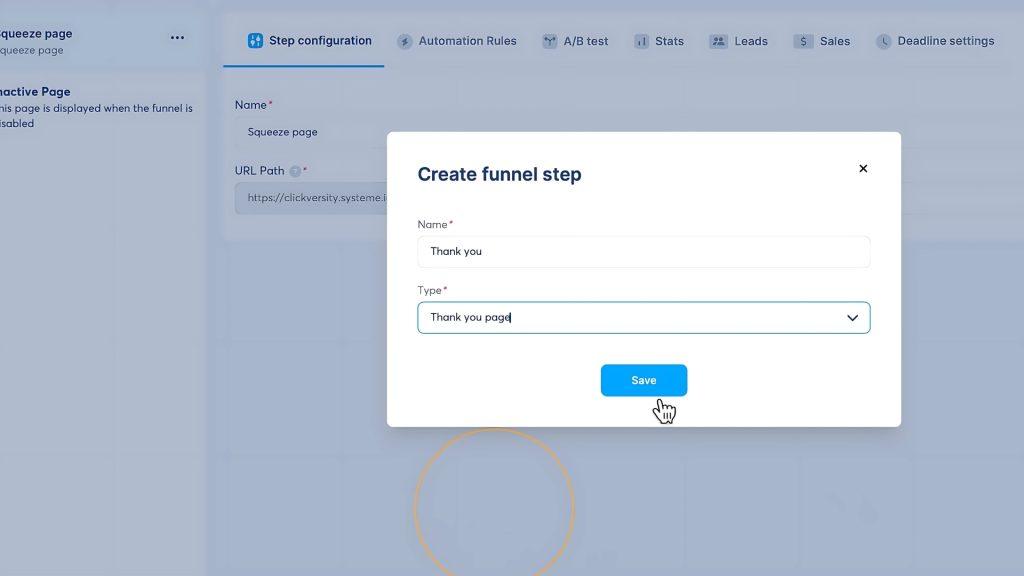Screen dimensions: 1024x576
Task: Click the Deadline settings clock icon
Action: pyautogui.click(x=884, y=42)
